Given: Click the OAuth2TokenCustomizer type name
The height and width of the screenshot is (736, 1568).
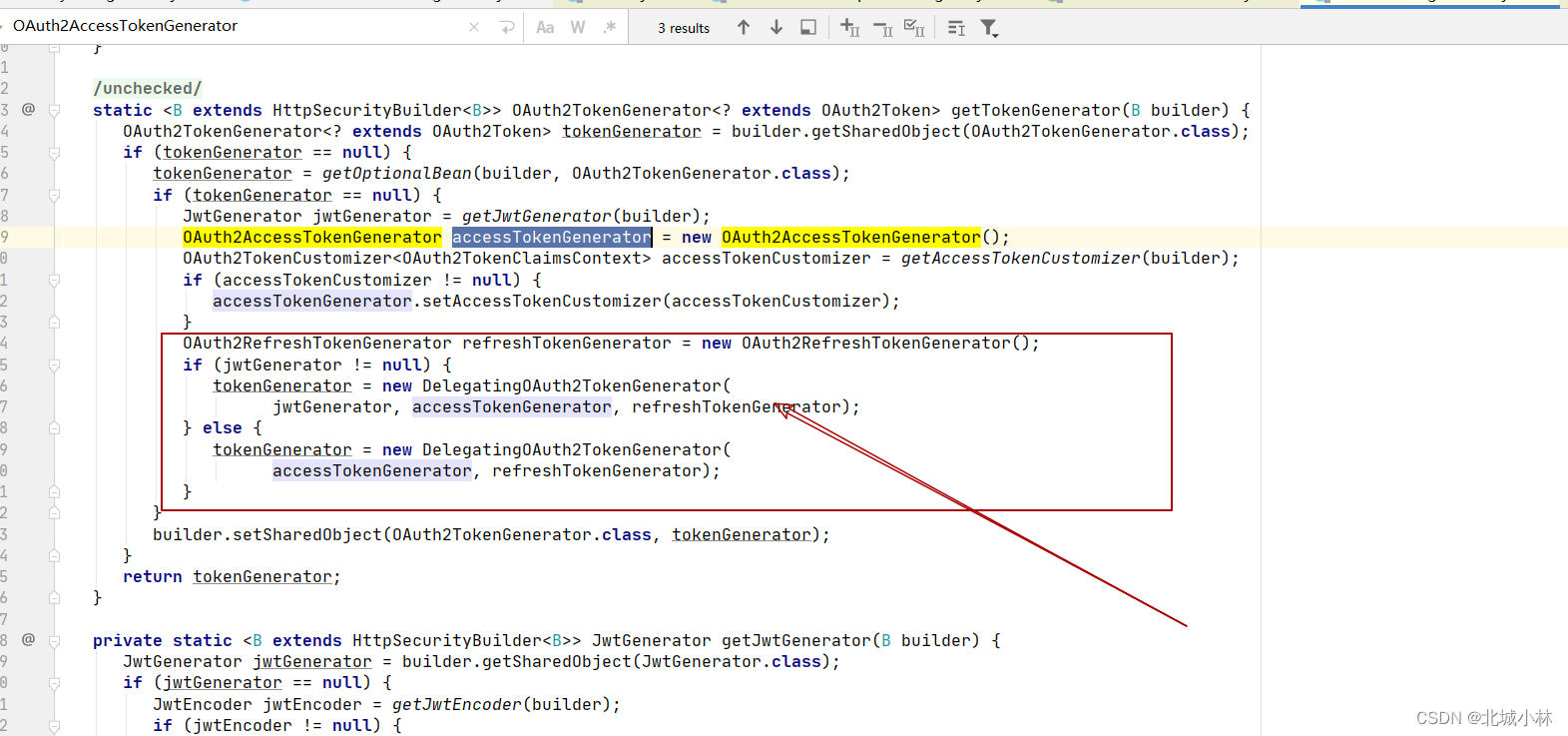Looking at the screenshot, I should click(x=287, y=259).
